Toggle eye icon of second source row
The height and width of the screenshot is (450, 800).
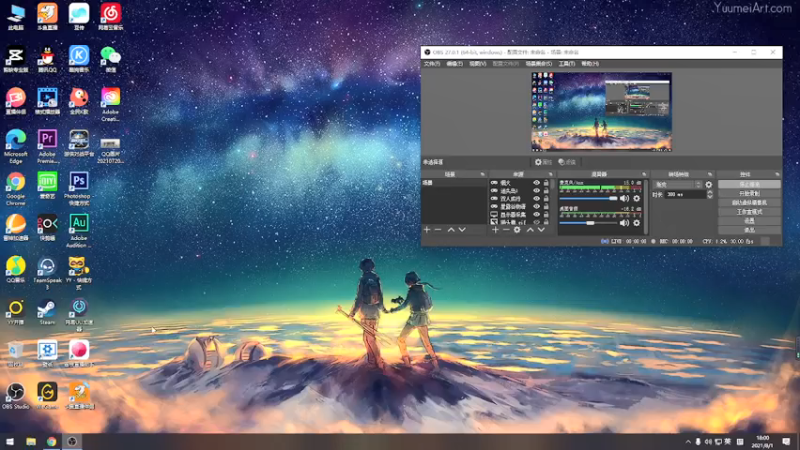pyautogui.click(x=536, y=191)
